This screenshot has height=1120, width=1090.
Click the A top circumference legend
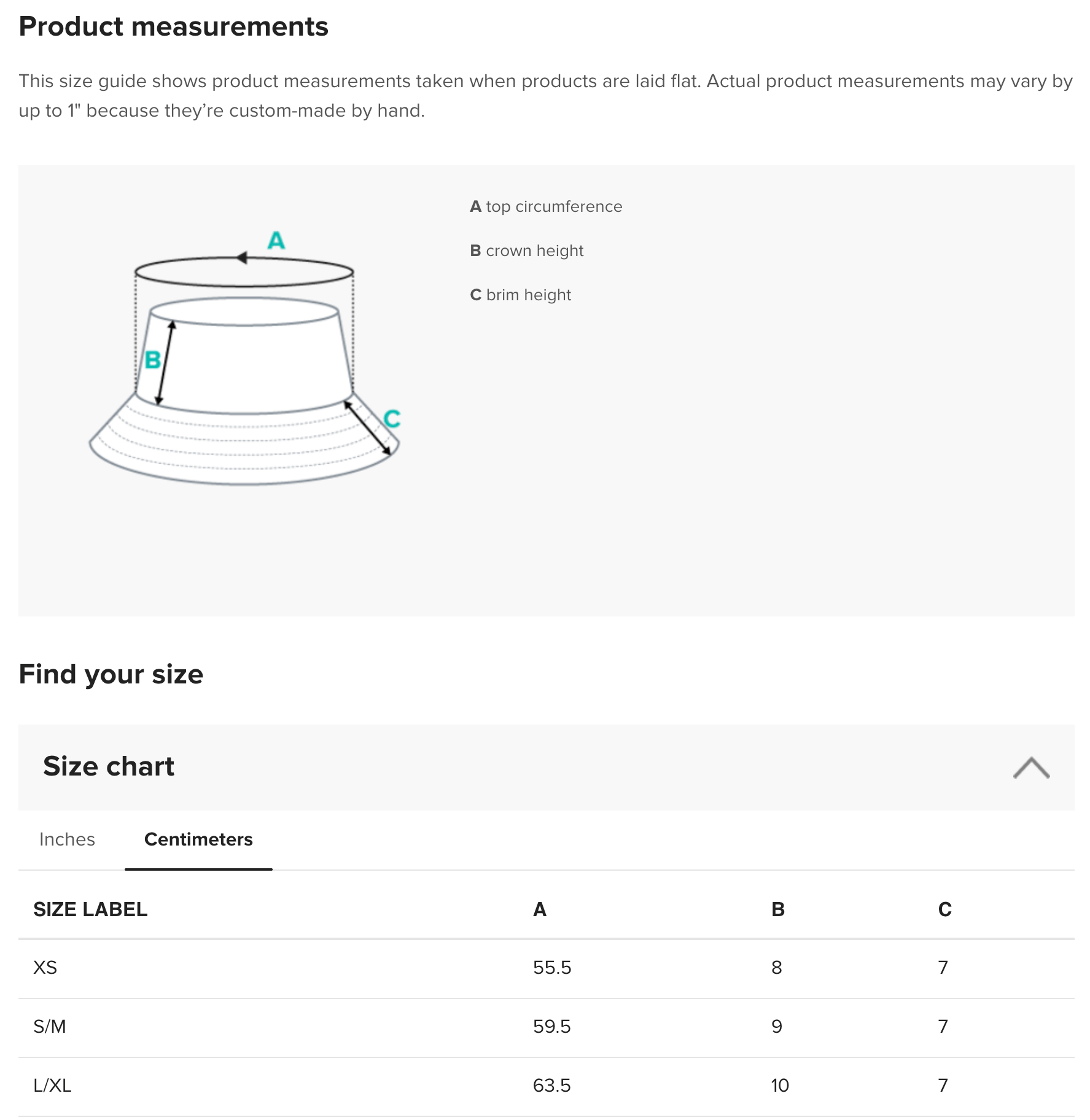[x=546, y=206]
